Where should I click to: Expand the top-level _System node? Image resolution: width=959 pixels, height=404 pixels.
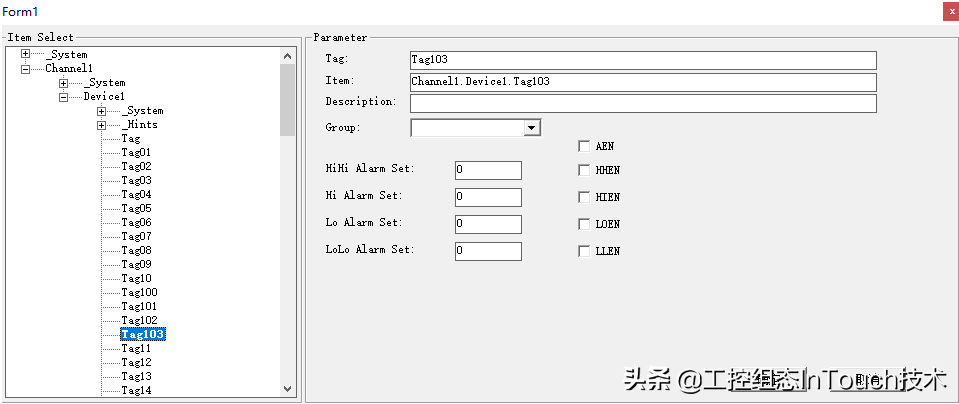[x=25, y=54]
